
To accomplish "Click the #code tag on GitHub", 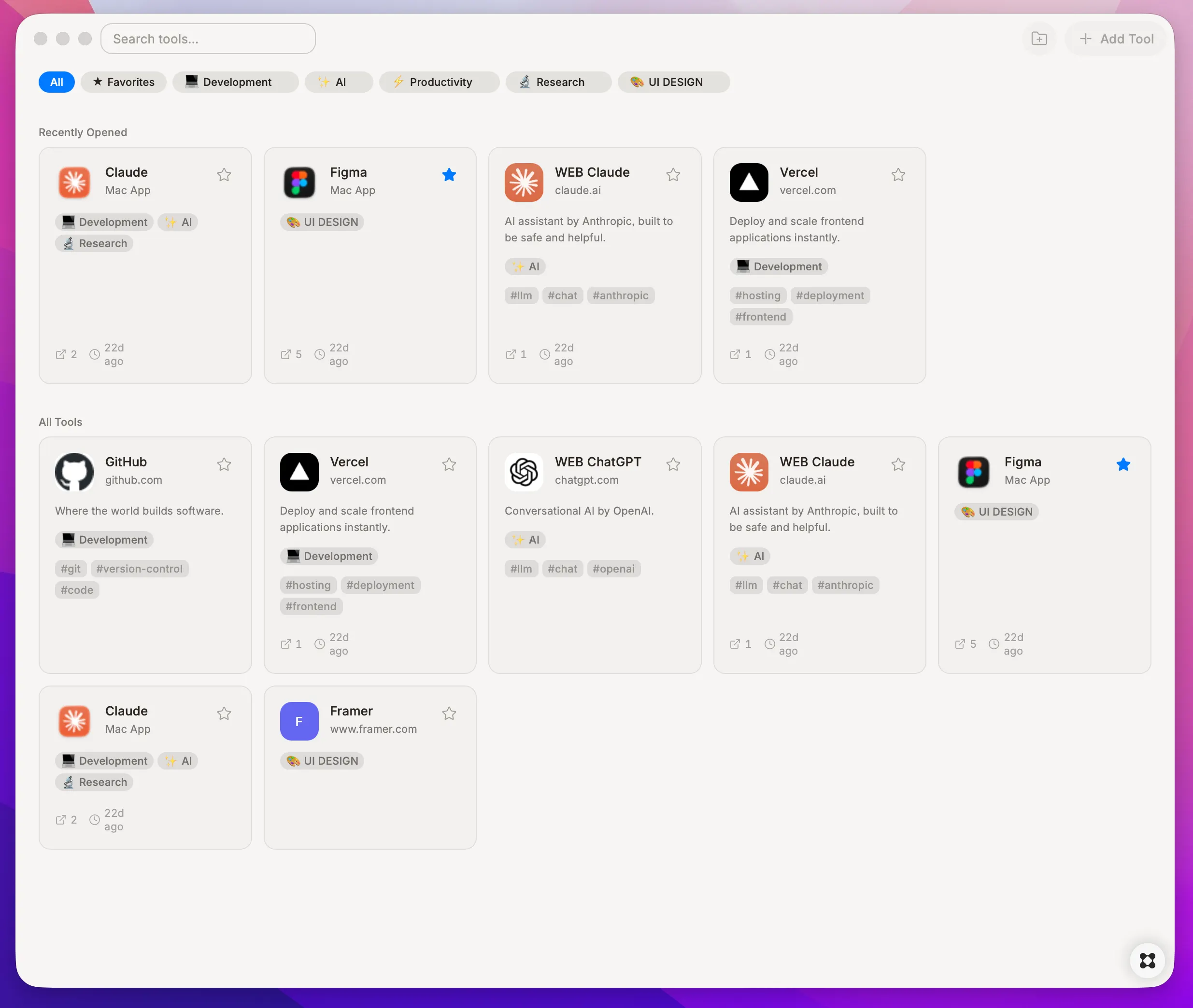I will [x=77, y=590].
